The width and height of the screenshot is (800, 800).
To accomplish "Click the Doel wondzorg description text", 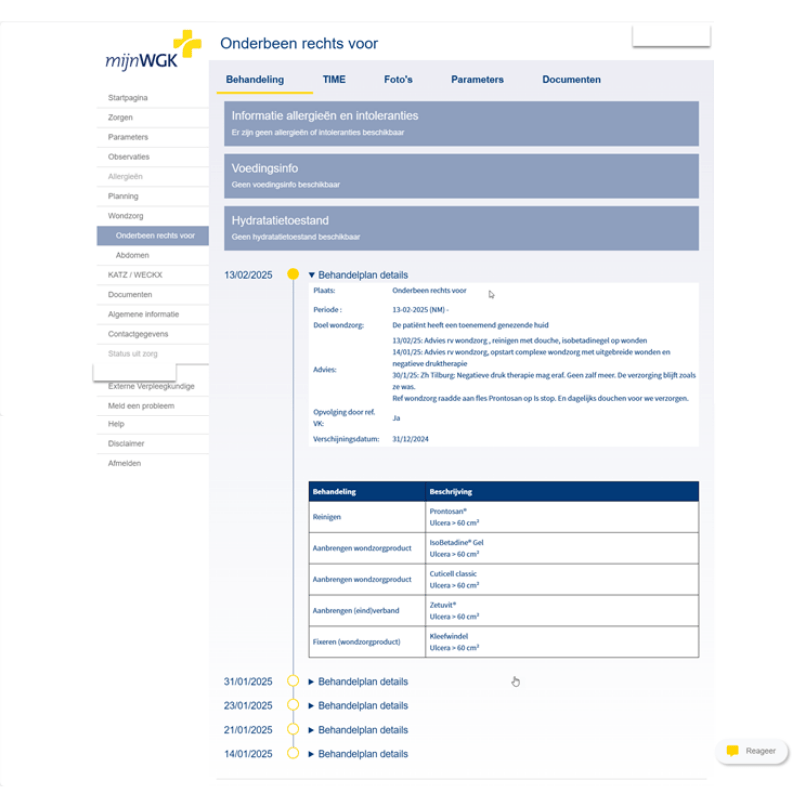I will point(470,325).
